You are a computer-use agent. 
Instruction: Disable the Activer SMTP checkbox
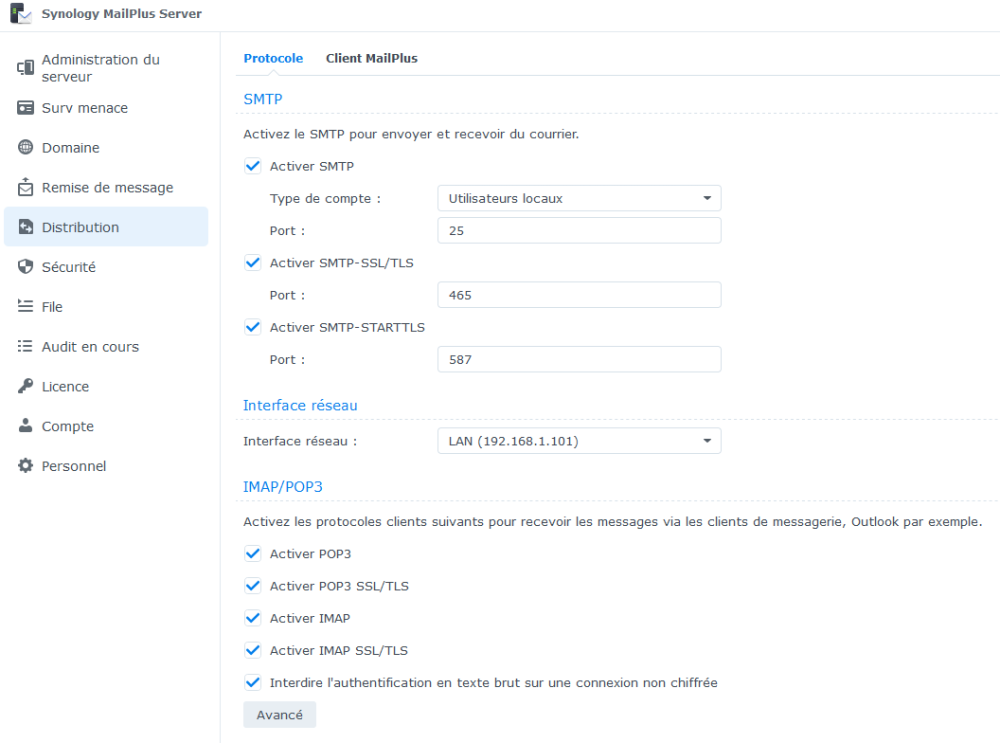click(x=252, y=166)
